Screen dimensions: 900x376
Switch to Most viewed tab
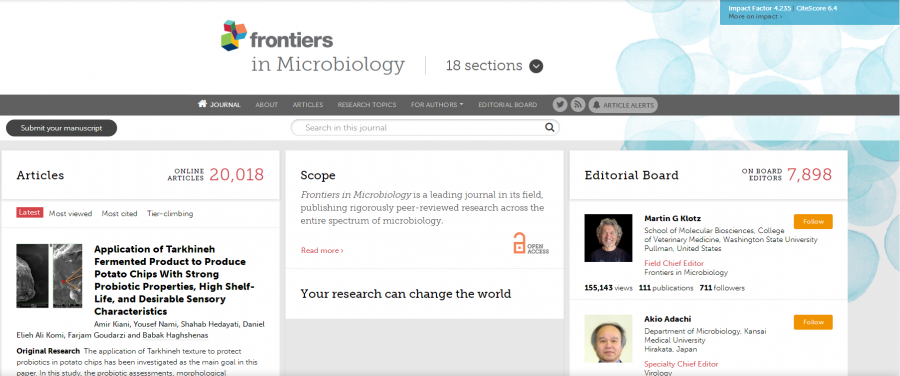coord(70,214)
